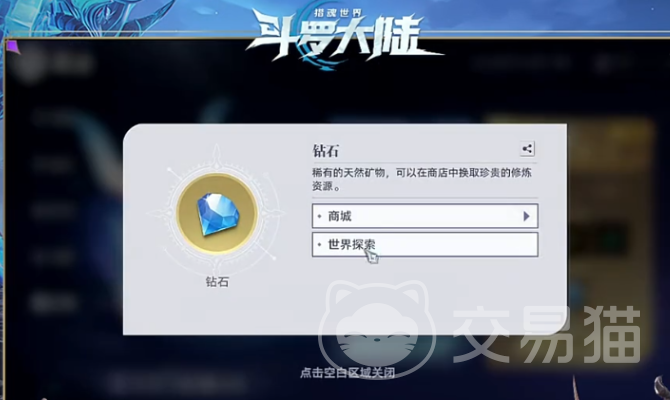Click the 点击空白区域关闭 hint text

(347, 373)
